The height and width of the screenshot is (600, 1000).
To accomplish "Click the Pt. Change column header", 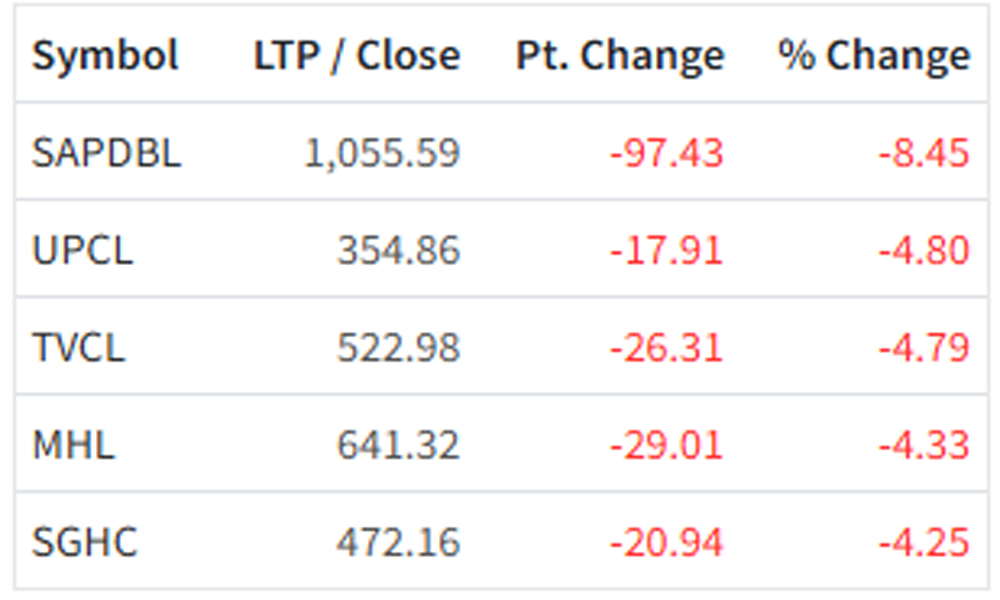I will (x=620, y=56).
